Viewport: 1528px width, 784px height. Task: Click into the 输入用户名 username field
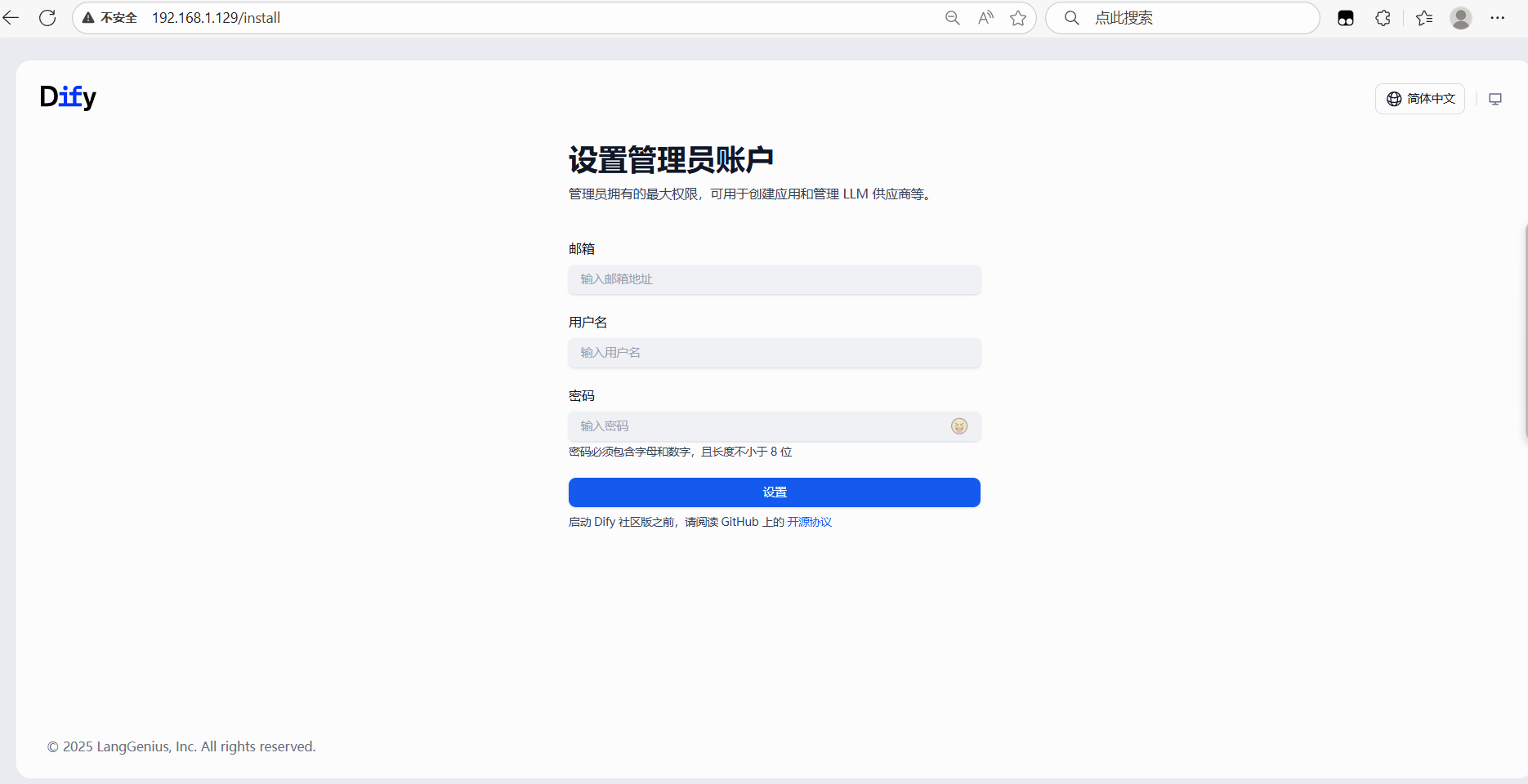775,353
